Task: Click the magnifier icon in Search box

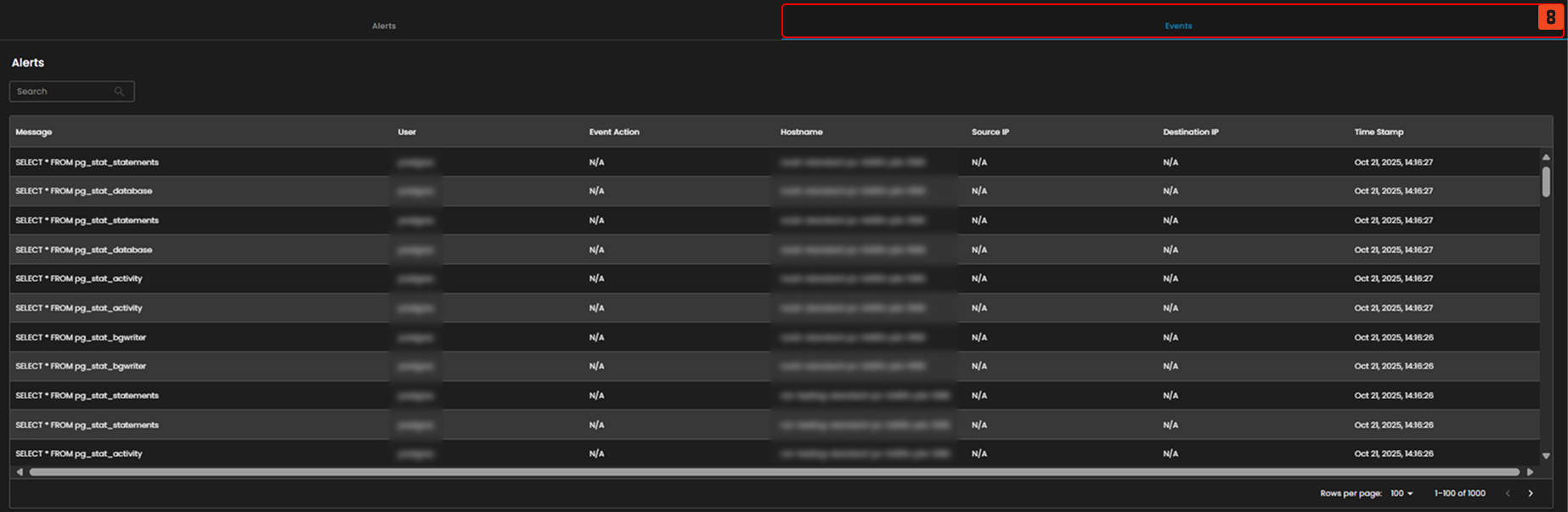Action: click(x=119, y=92)
